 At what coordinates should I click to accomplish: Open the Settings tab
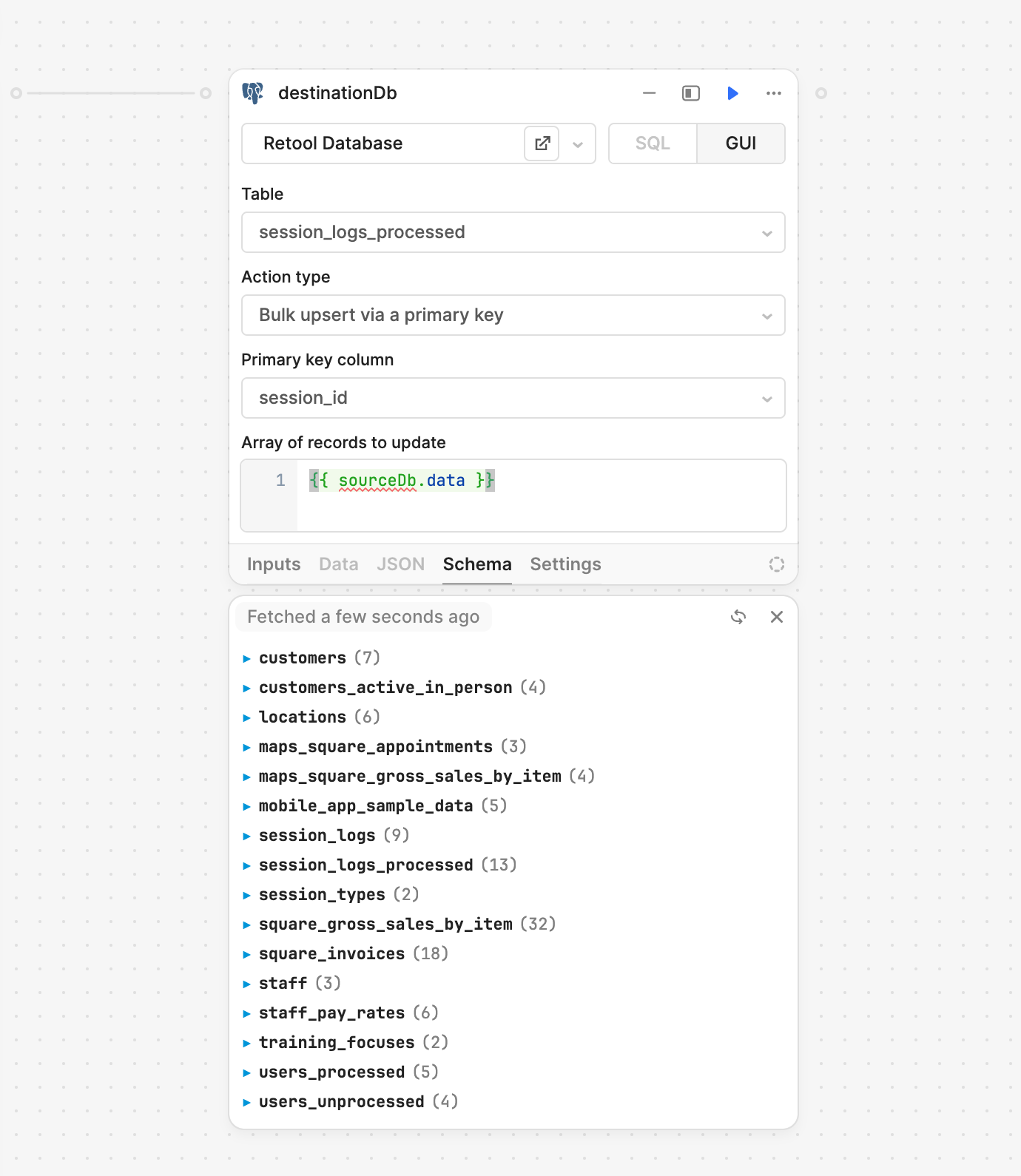coord(565,564)
